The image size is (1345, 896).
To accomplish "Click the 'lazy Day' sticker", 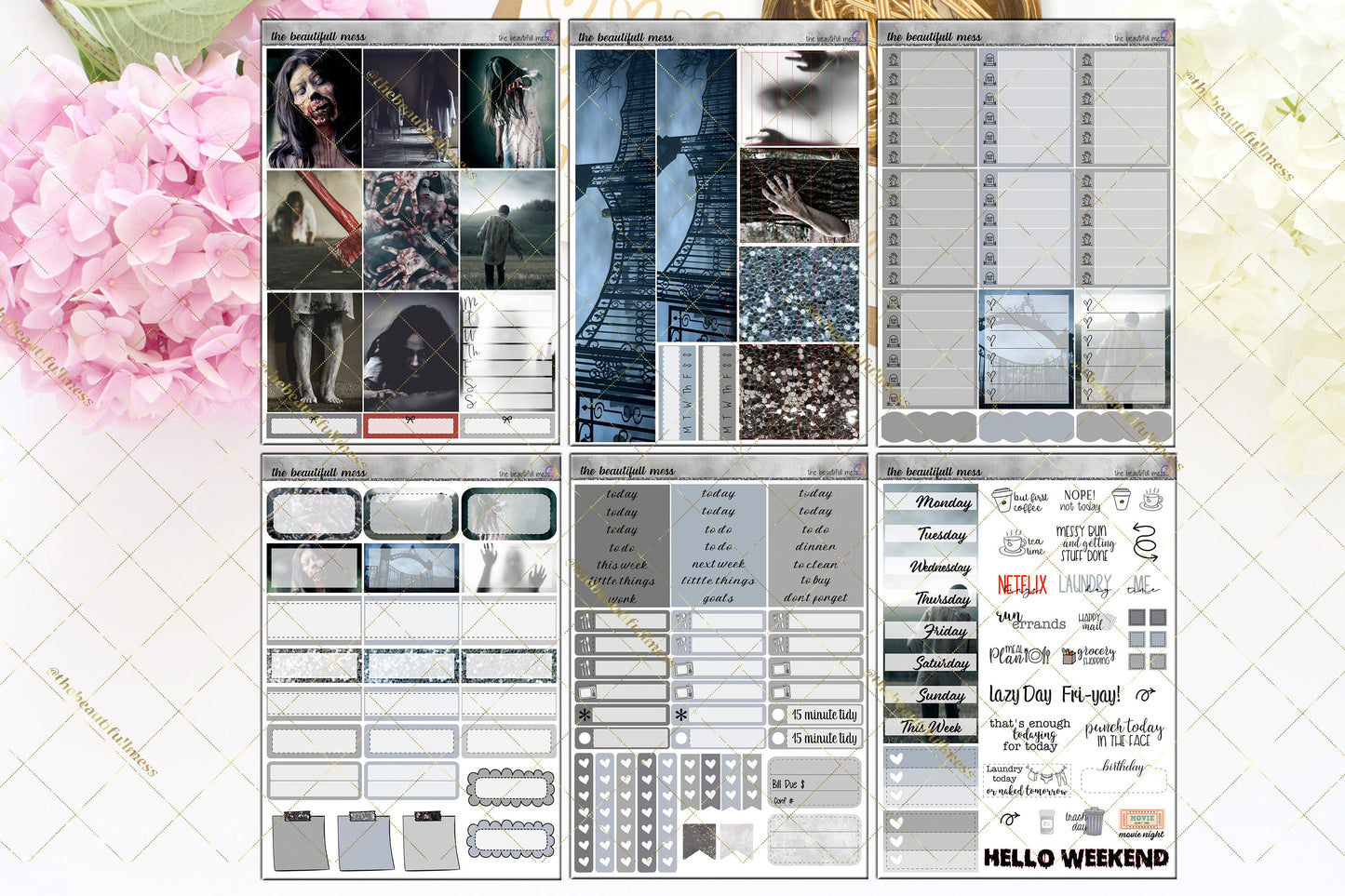I will coord(1020,694).
